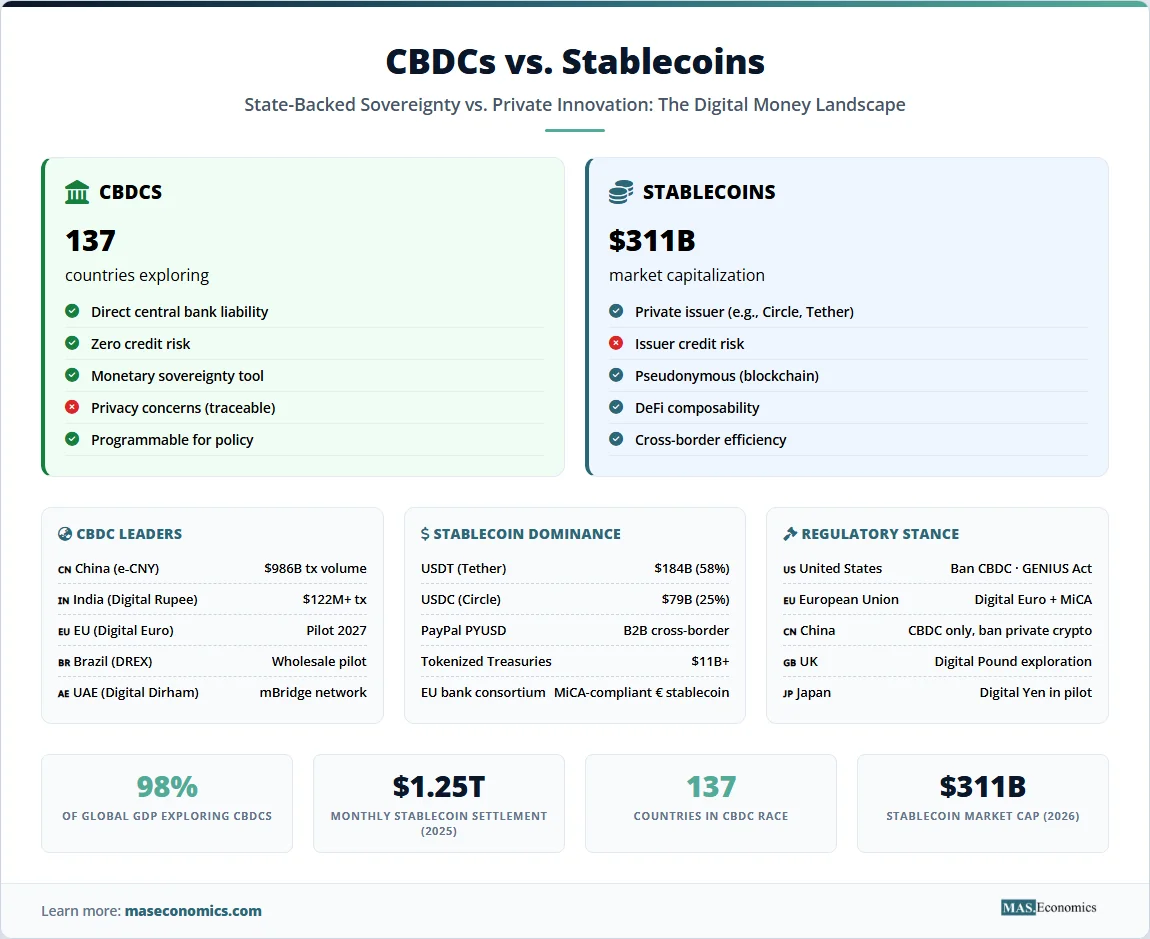
Task: Click the "MiCA-compliant € stablecoin" value
Action: [642, 693]
